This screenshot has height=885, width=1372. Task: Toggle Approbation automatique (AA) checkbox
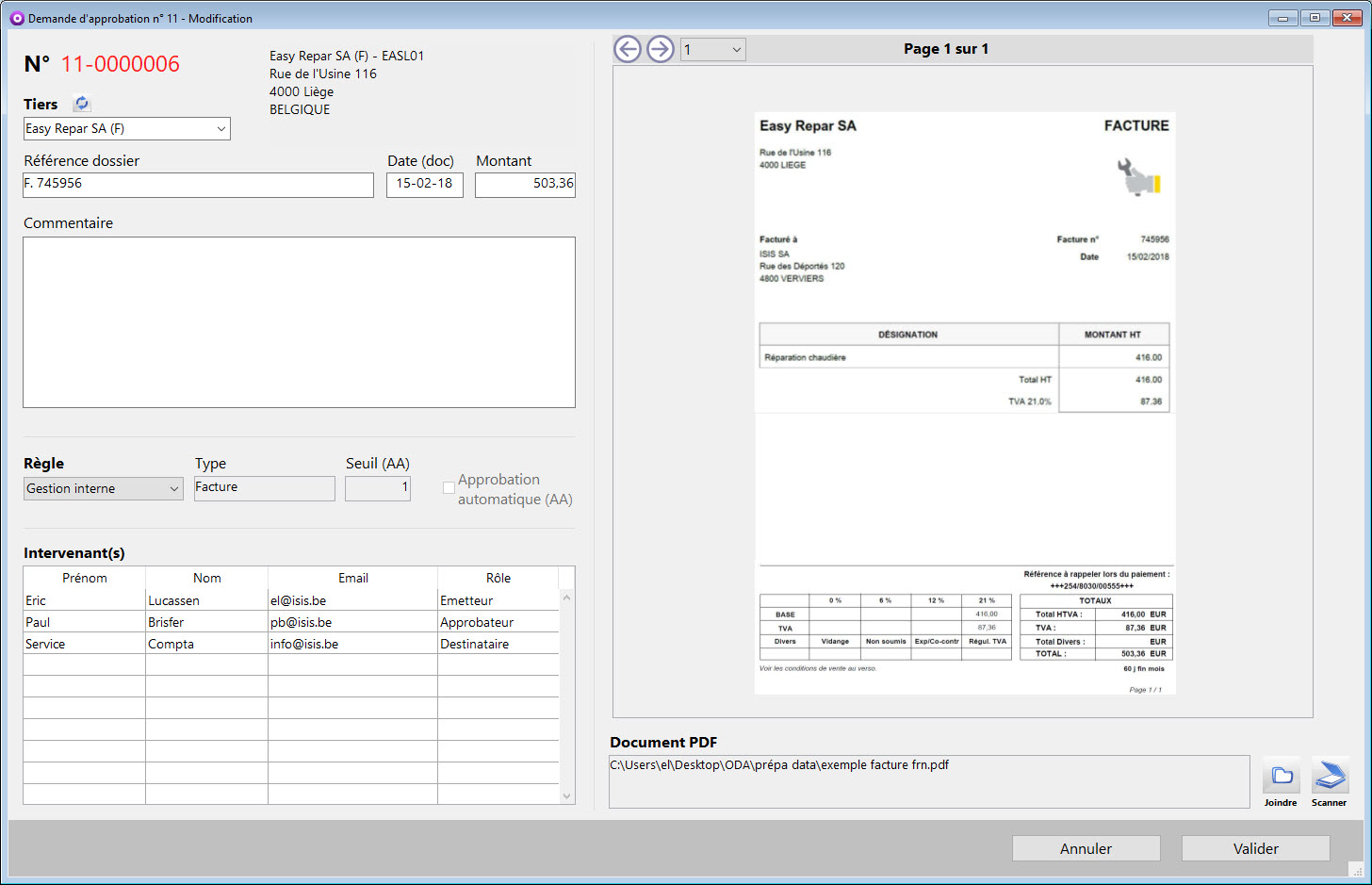coord(449,488)
